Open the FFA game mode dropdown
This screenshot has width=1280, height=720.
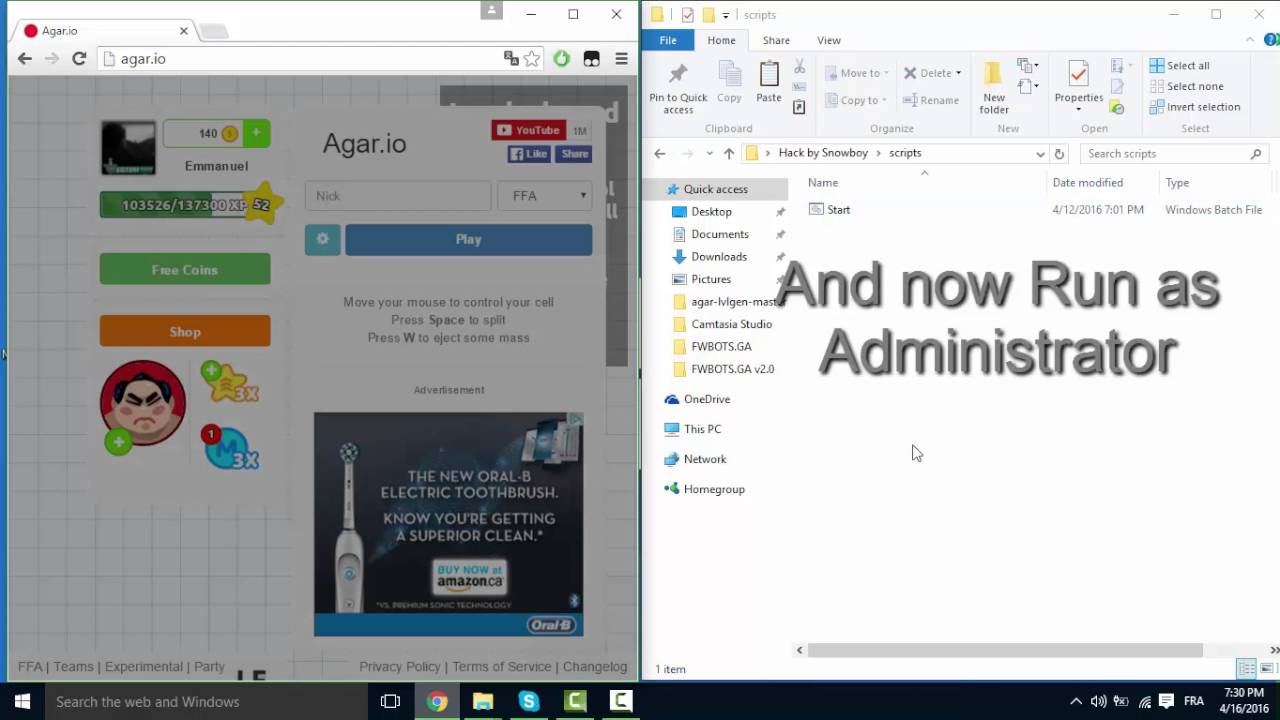545,196
